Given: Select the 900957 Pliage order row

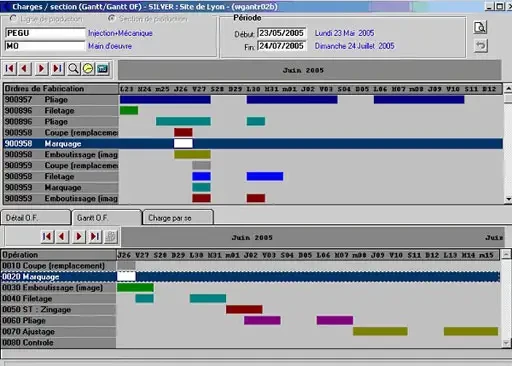Looking at the screenshot, I should coord(253,100).
